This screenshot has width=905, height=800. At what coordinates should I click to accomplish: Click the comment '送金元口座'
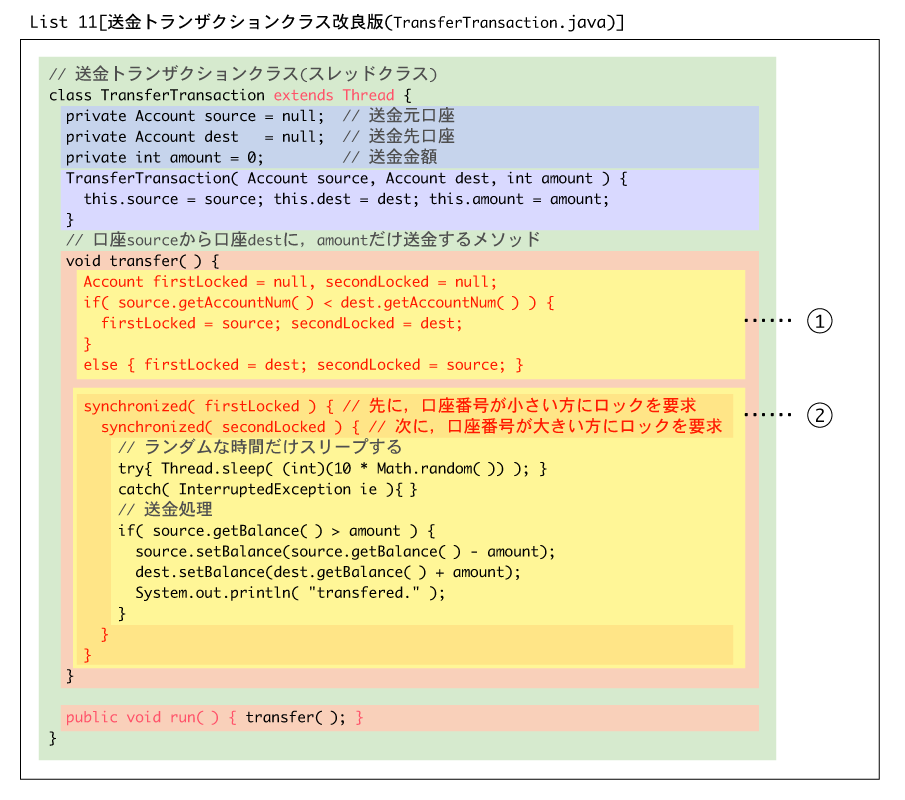pos(398,116)
